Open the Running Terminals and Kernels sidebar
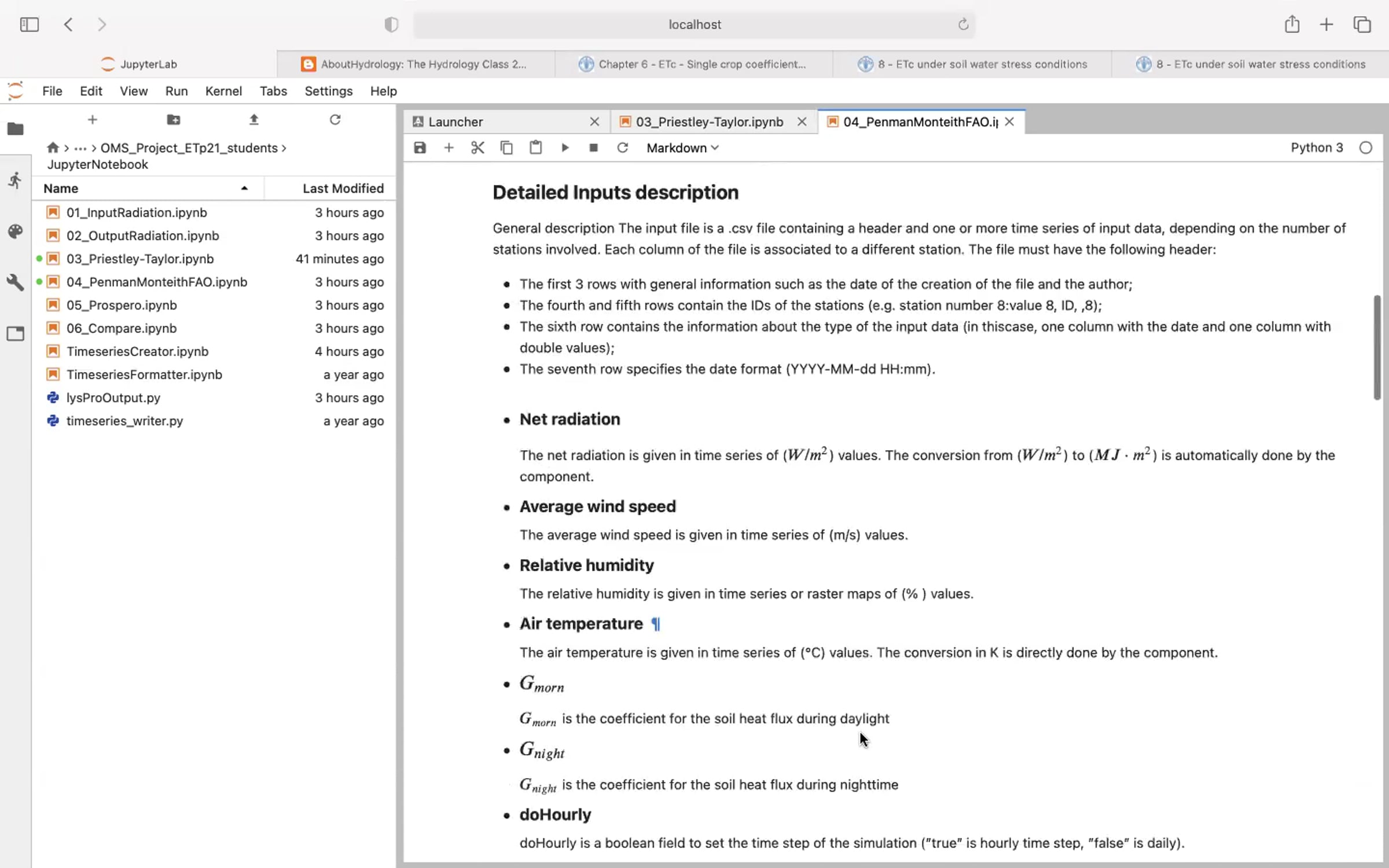 [x=15, y=180]
